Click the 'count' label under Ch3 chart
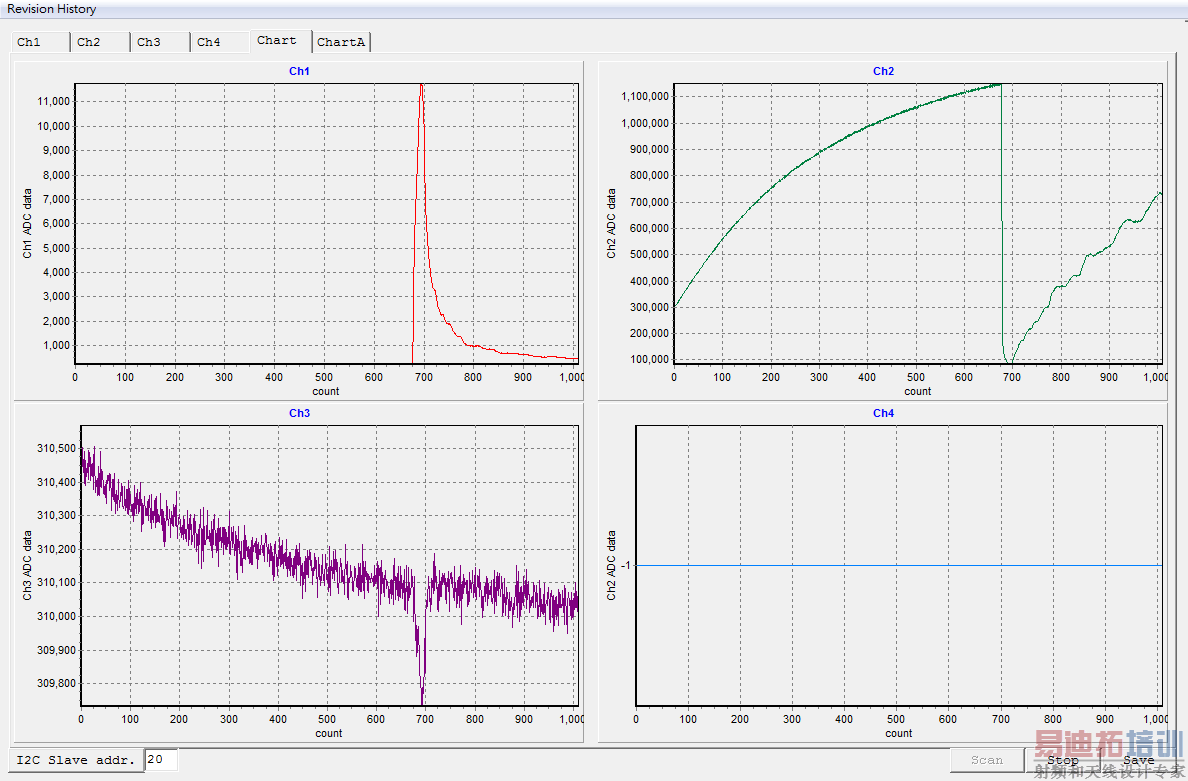This screenshot has width=1188, height=781. pyautogui.click(x=329, y=733)
